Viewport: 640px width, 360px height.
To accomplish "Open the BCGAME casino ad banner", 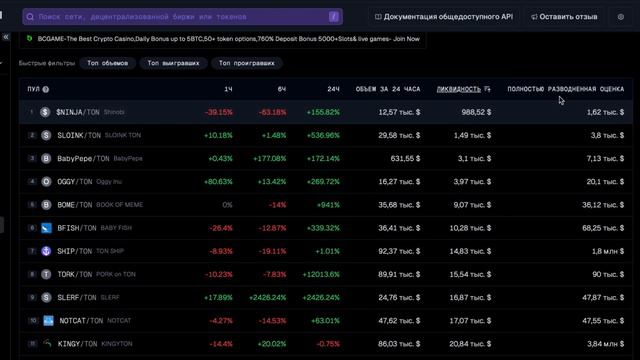I will [x=223, y=39].
